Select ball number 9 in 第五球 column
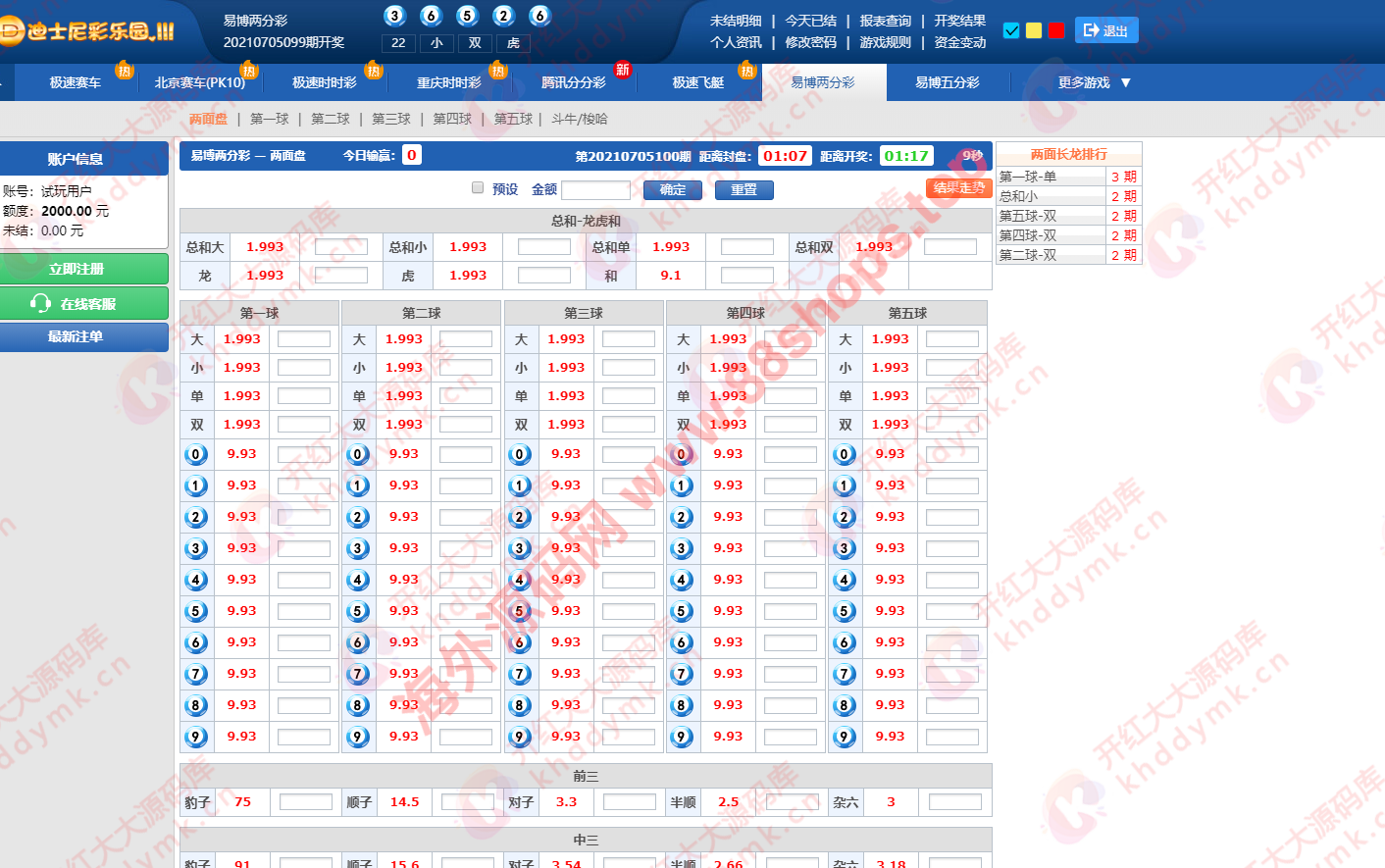 (844, 737)
